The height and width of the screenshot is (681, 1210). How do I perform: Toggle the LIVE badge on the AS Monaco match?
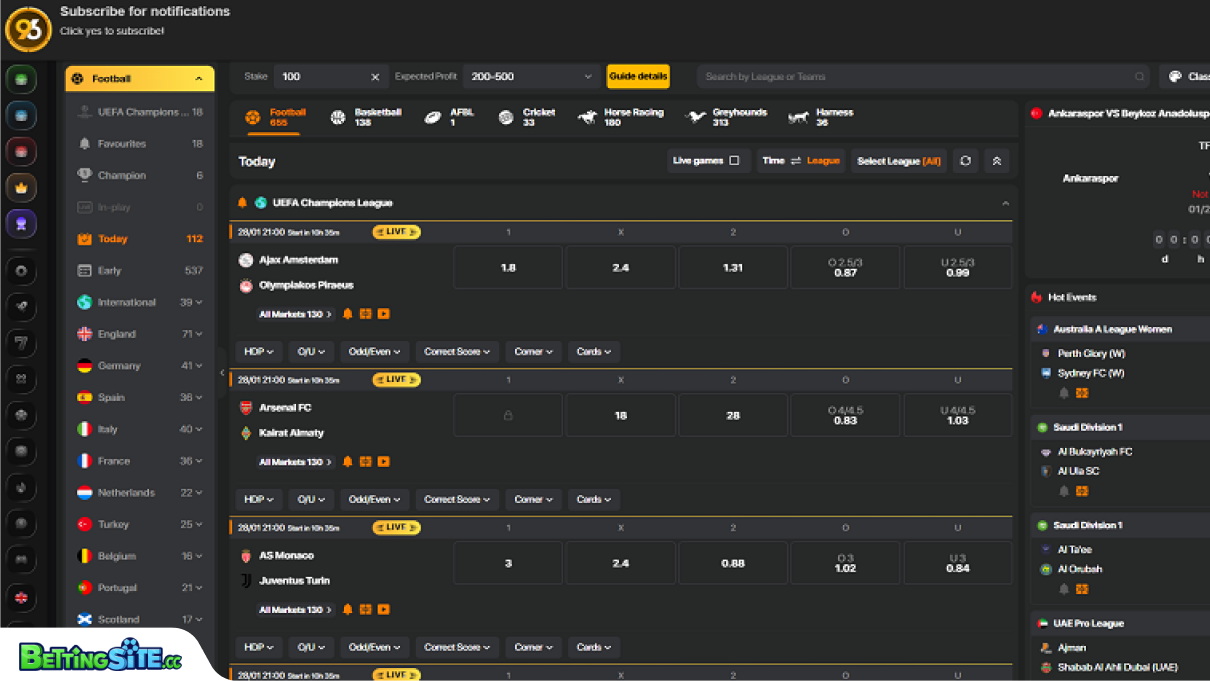click(396, 527)
